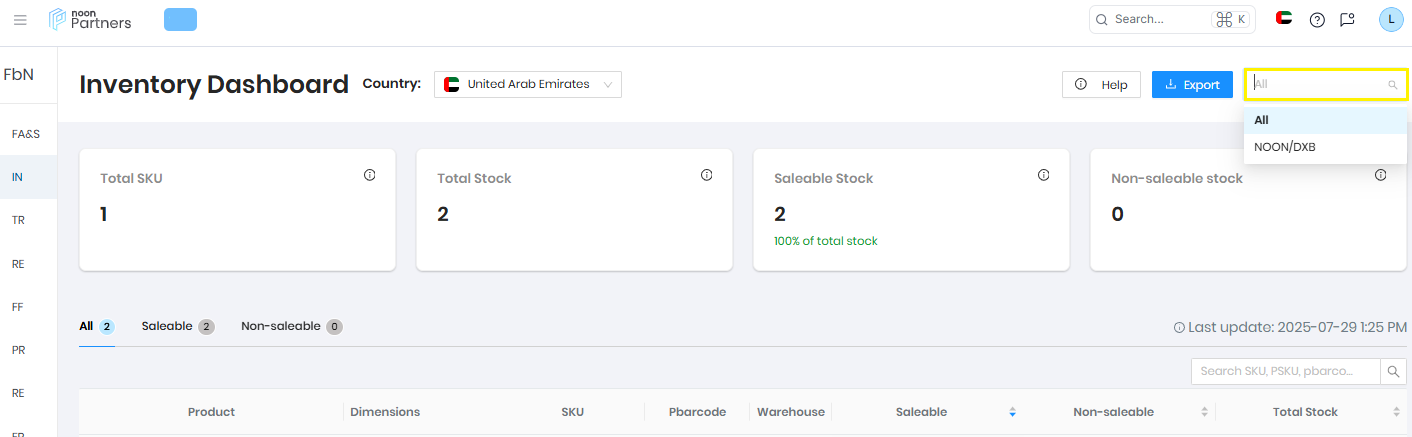Open the hamburger menu icon
1412x437 pixels.
[20, 19]
